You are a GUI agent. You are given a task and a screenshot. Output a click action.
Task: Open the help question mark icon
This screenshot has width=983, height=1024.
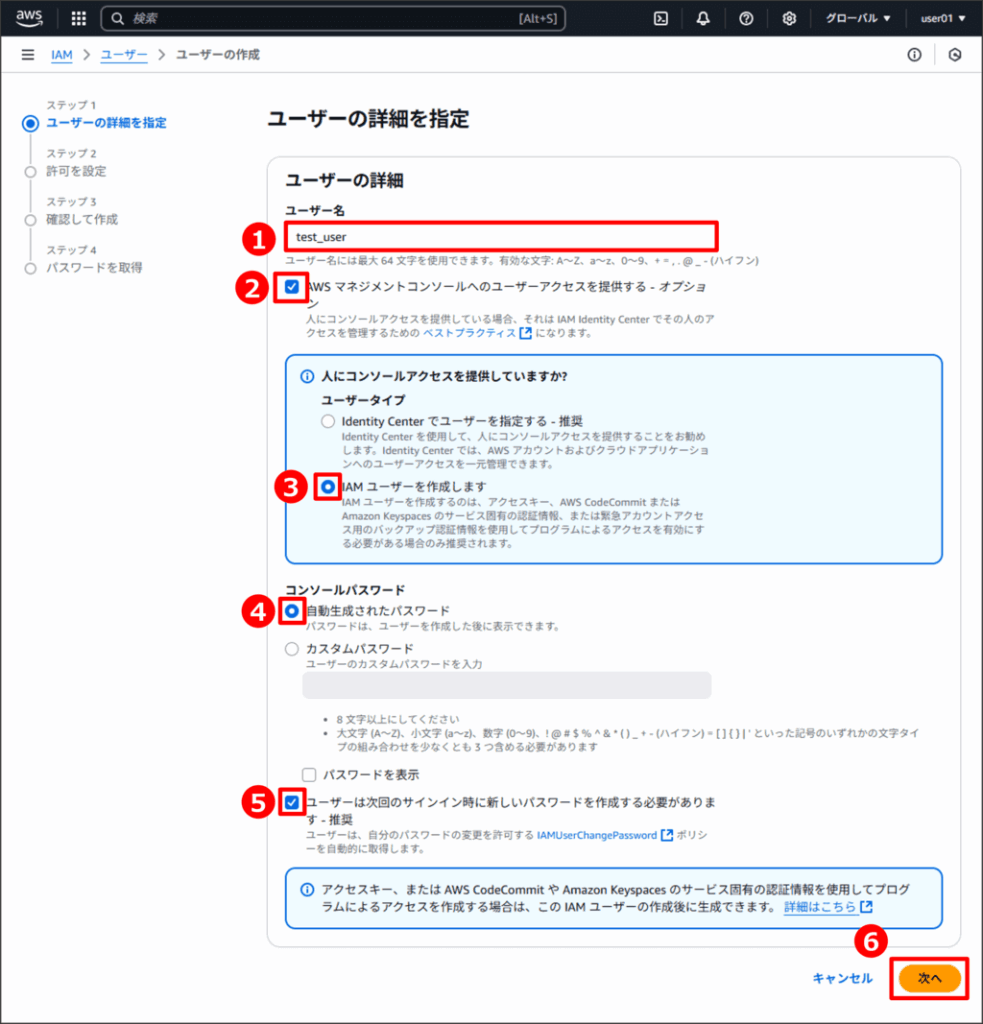746,18
